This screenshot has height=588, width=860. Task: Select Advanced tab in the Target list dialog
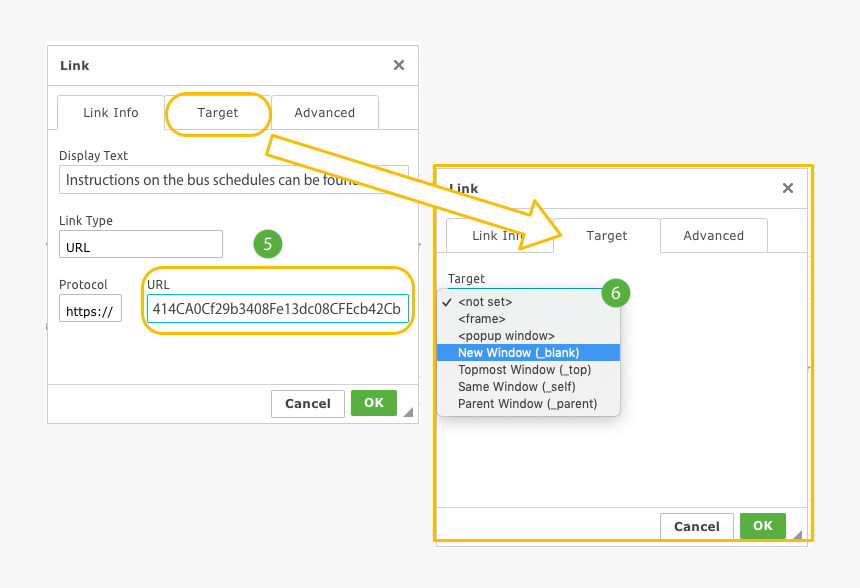click(713, 236)
